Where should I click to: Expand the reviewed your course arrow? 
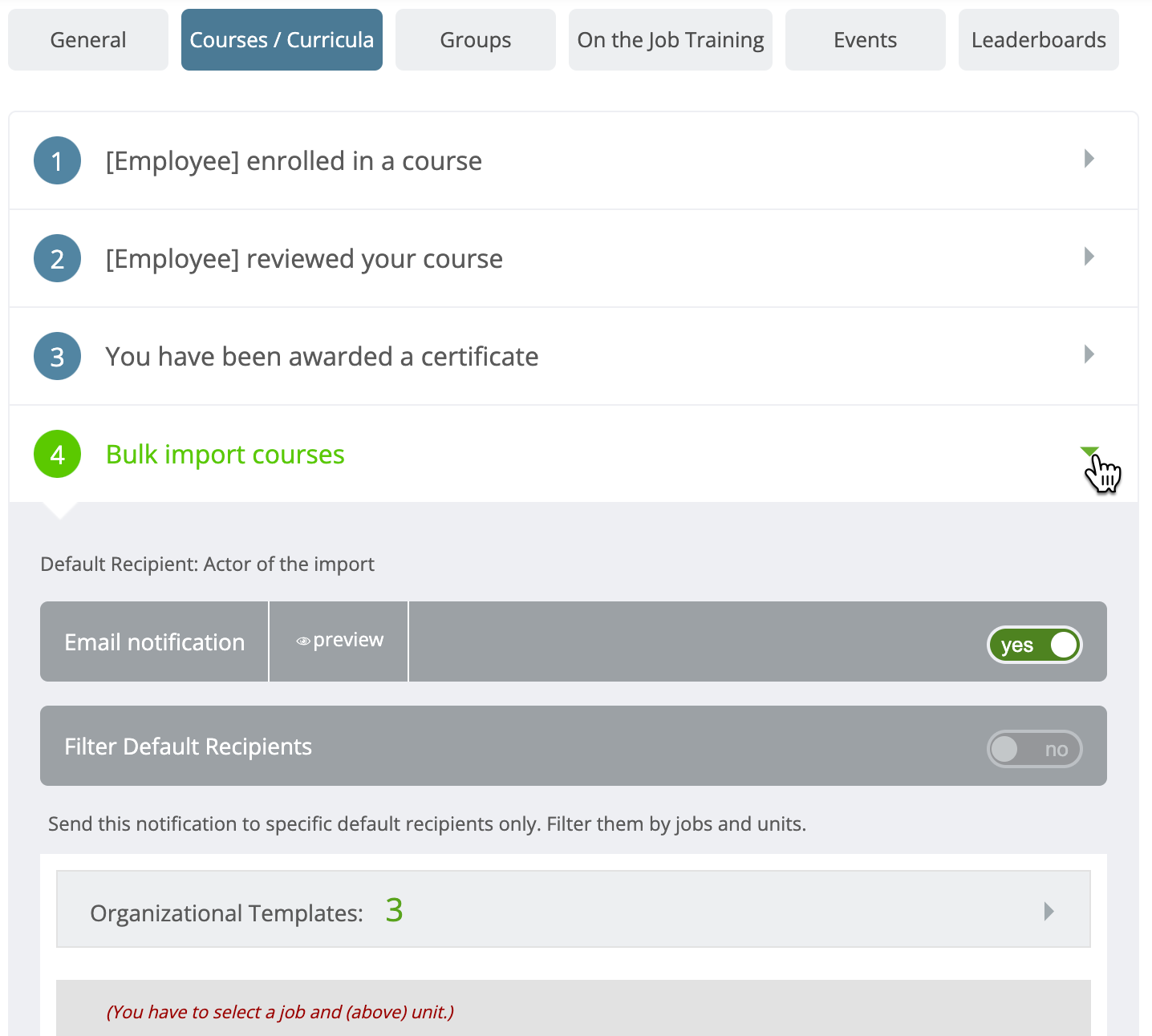tap(1089, 257)
